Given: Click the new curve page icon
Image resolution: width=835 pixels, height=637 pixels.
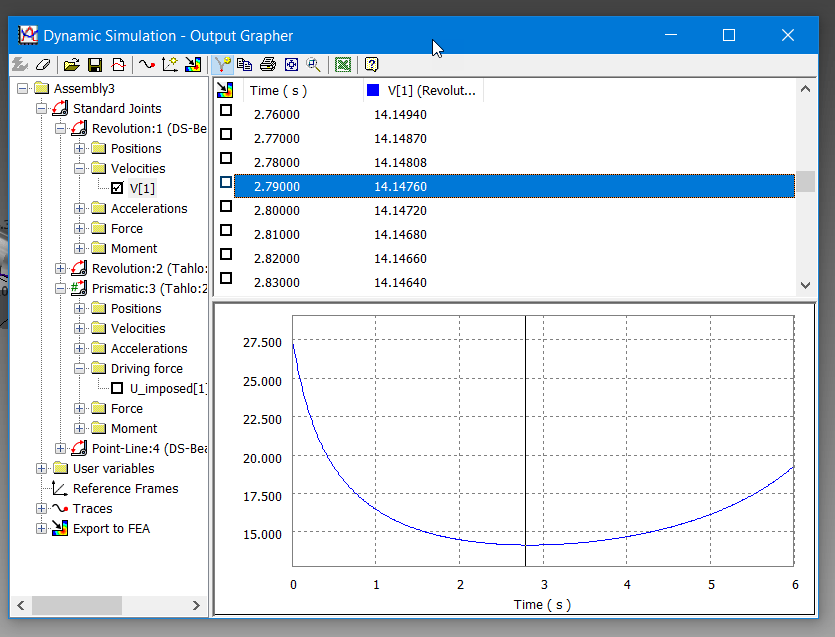Looking at the screenshot, I should [x=118, y=64].
